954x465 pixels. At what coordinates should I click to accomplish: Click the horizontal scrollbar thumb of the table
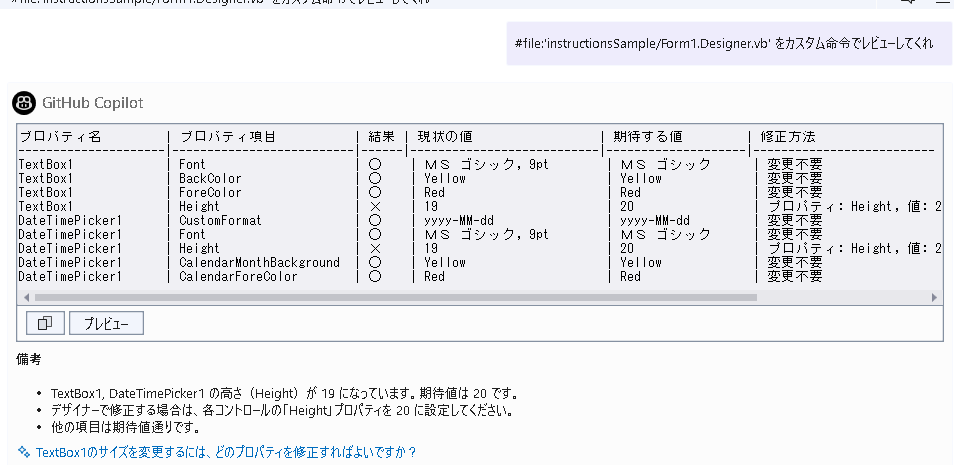(x=395, y=298)
